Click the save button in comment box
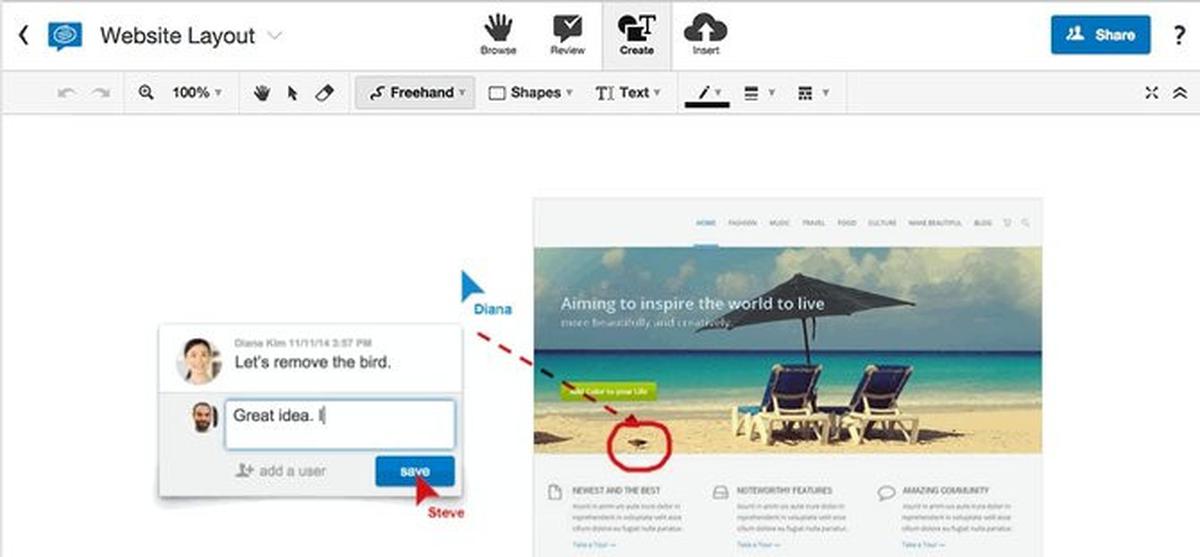 (x=415, y=471)
